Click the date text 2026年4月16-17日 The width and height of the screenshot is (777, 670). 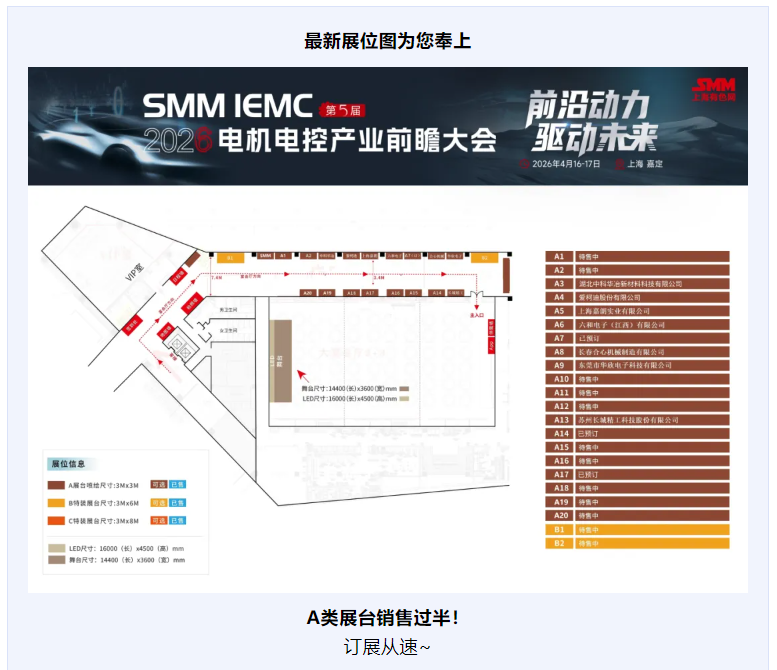tap(566, 164)
